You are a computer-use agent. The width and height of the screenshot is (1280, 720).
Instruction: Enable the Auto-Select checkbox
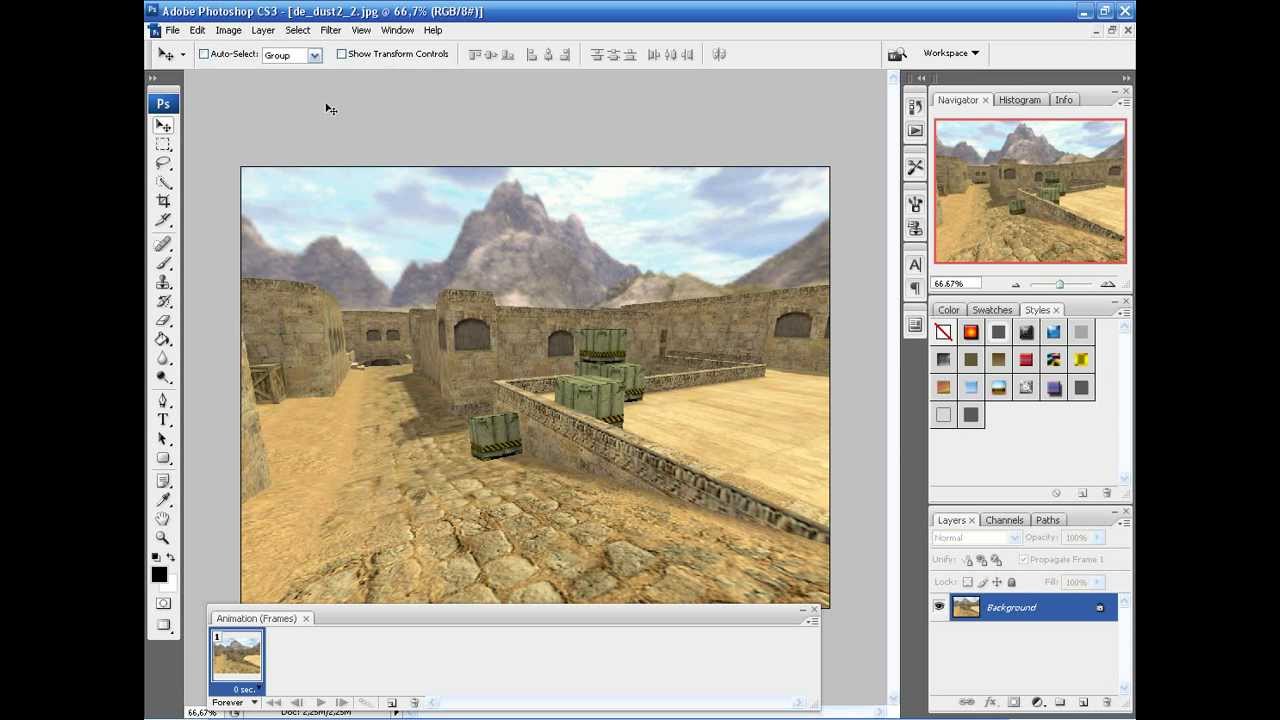click(204, 54)
